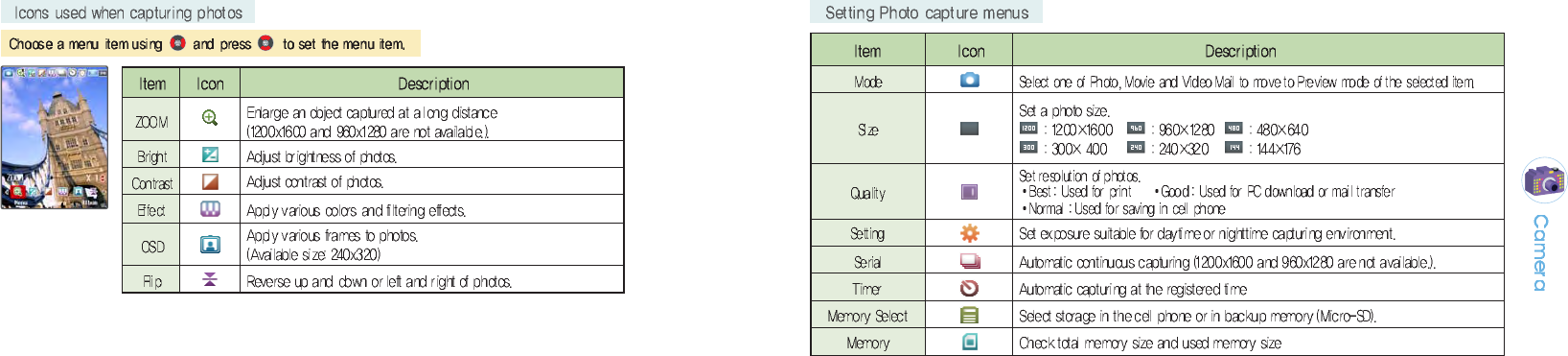This screenshot has width=1568, height=356.
Task: Click the Serial capture icon
Action: pos(970,261)
